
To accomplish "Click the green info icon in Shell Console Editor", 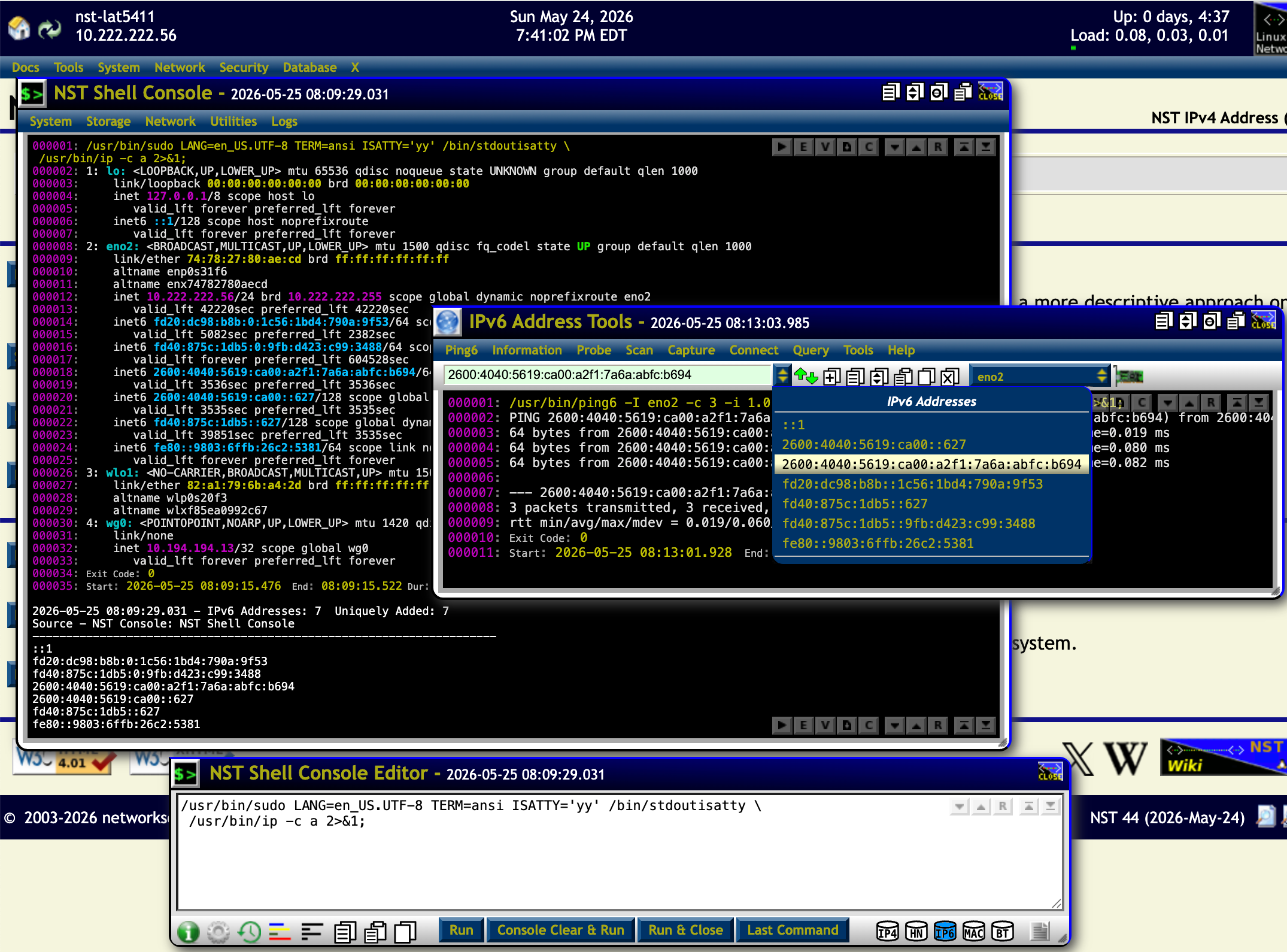I will pyautogui.click(x=188, y=931).
